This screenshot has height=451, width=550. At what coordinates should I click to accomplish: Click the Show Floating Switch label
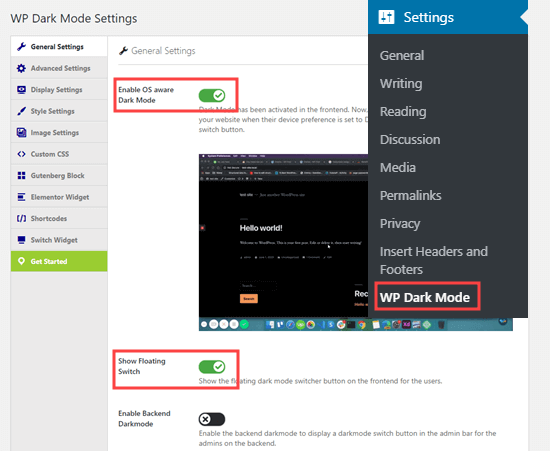(x=142, y=366)
